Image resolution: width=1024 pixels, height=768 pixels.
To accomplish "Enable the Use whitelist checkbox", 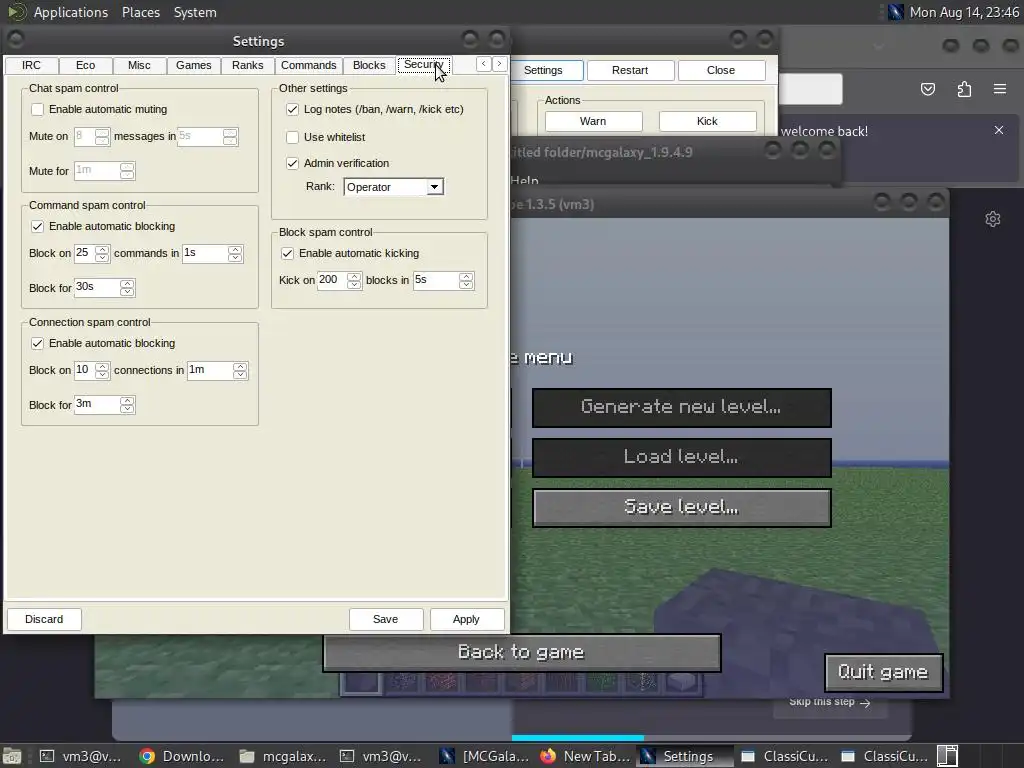I will [x=292, y=136].
